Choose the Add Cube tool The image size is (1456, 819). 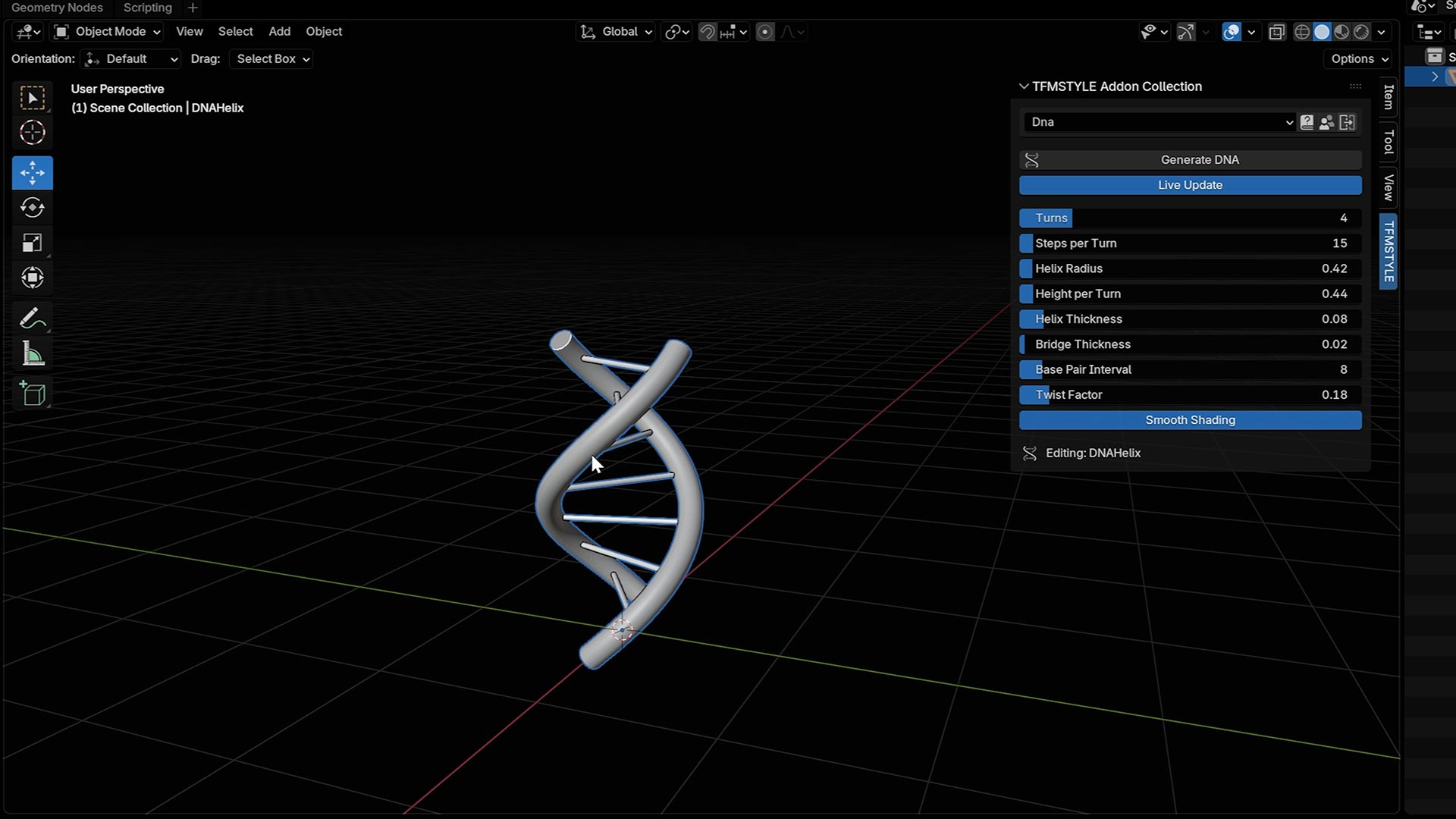tap(32, 394)
